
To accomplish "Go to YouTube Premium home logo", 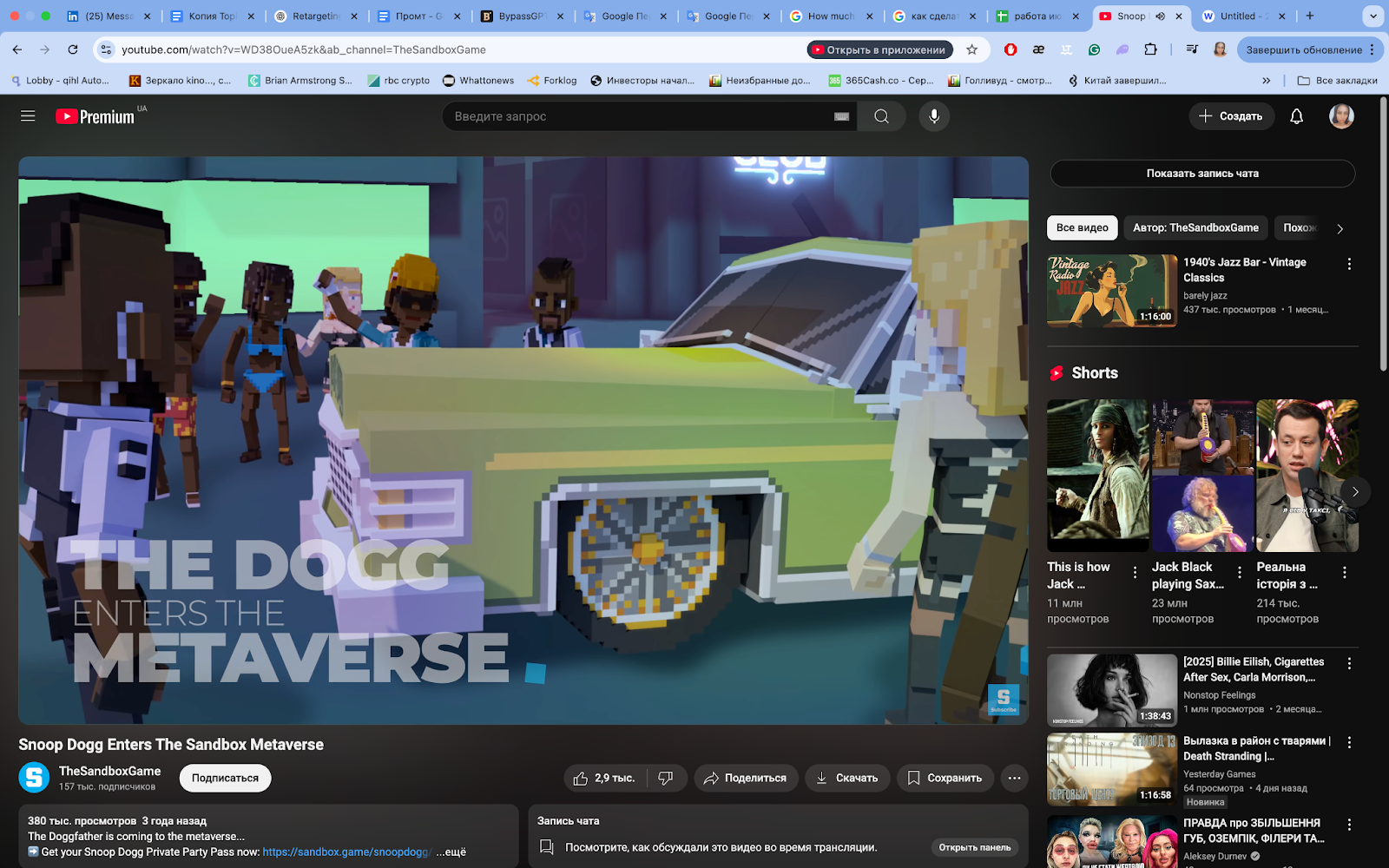I will click(95, 116).
